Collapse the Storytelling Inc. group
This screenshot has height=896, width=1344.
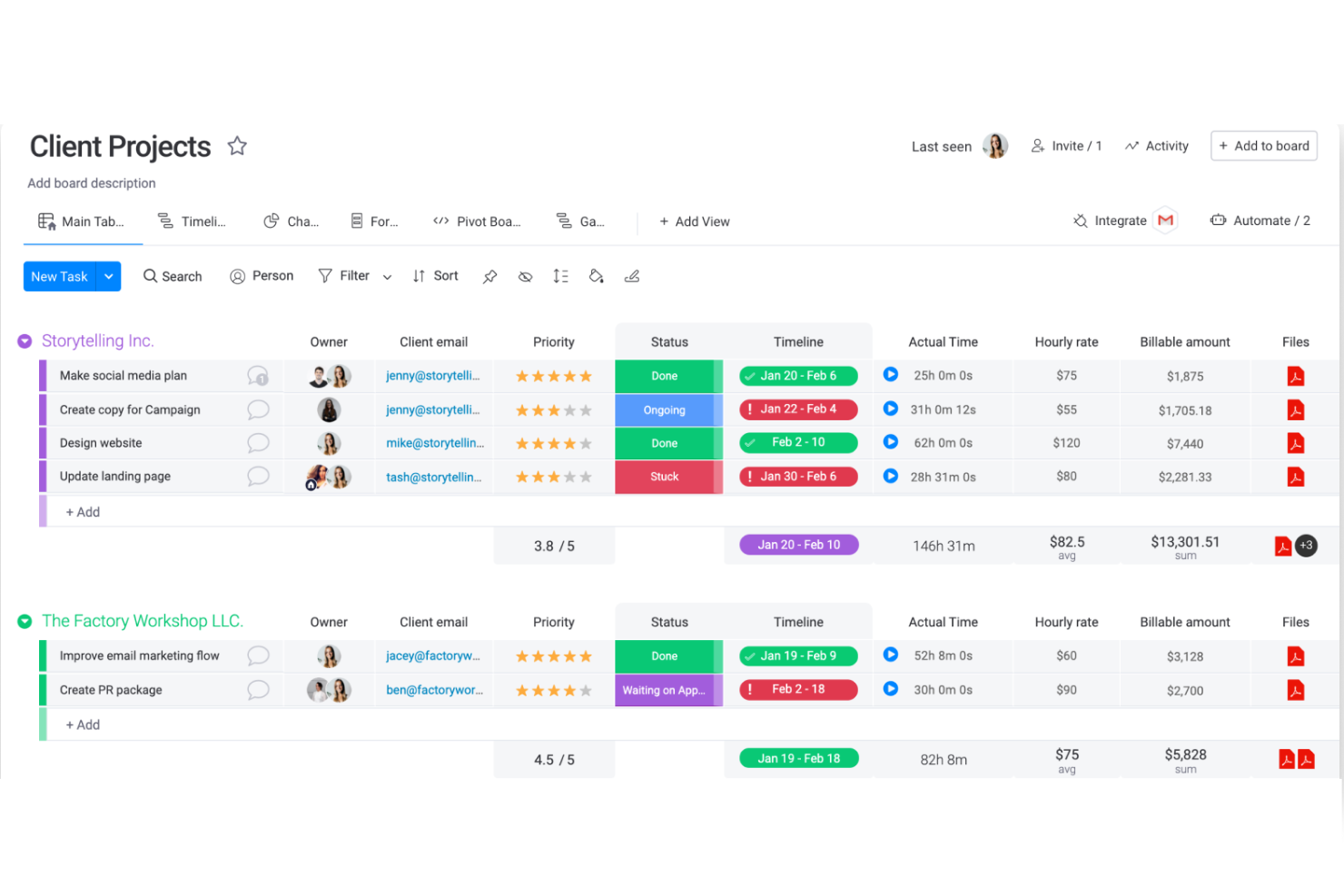click(x=24, y=340)
